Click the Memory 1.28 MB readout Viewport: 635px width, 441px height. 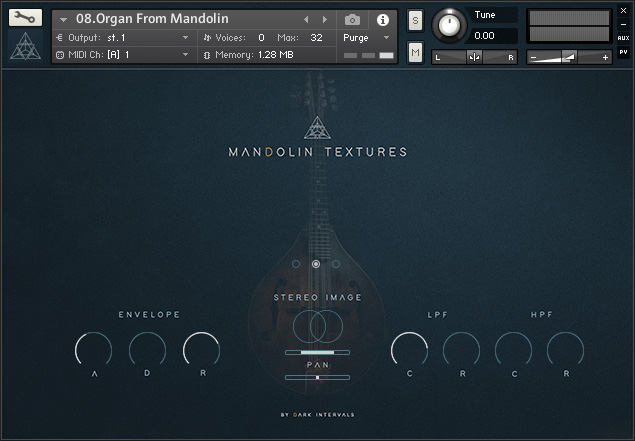point(276,55)
